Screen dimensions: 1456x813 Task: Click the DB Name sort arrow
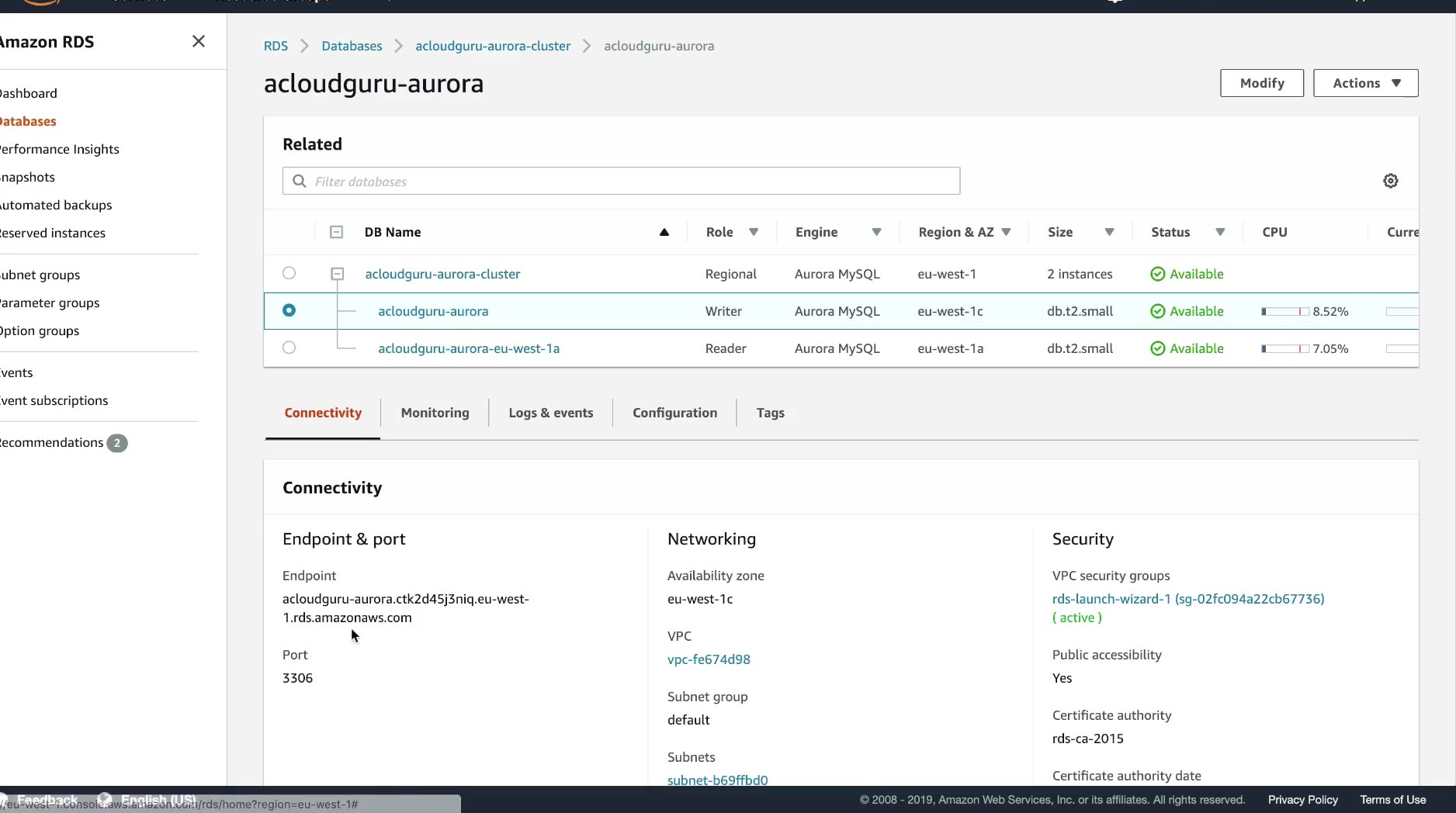pos(664,232)
